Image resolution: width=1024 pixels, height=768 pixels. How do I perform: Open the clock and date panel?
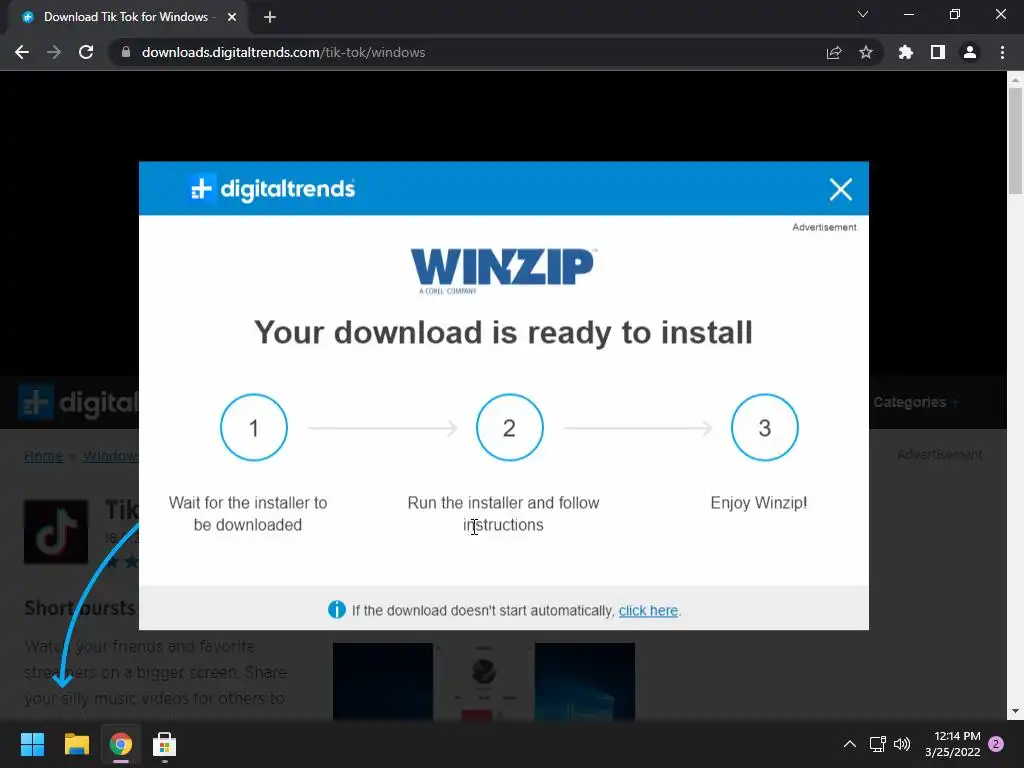pos(953,744)
